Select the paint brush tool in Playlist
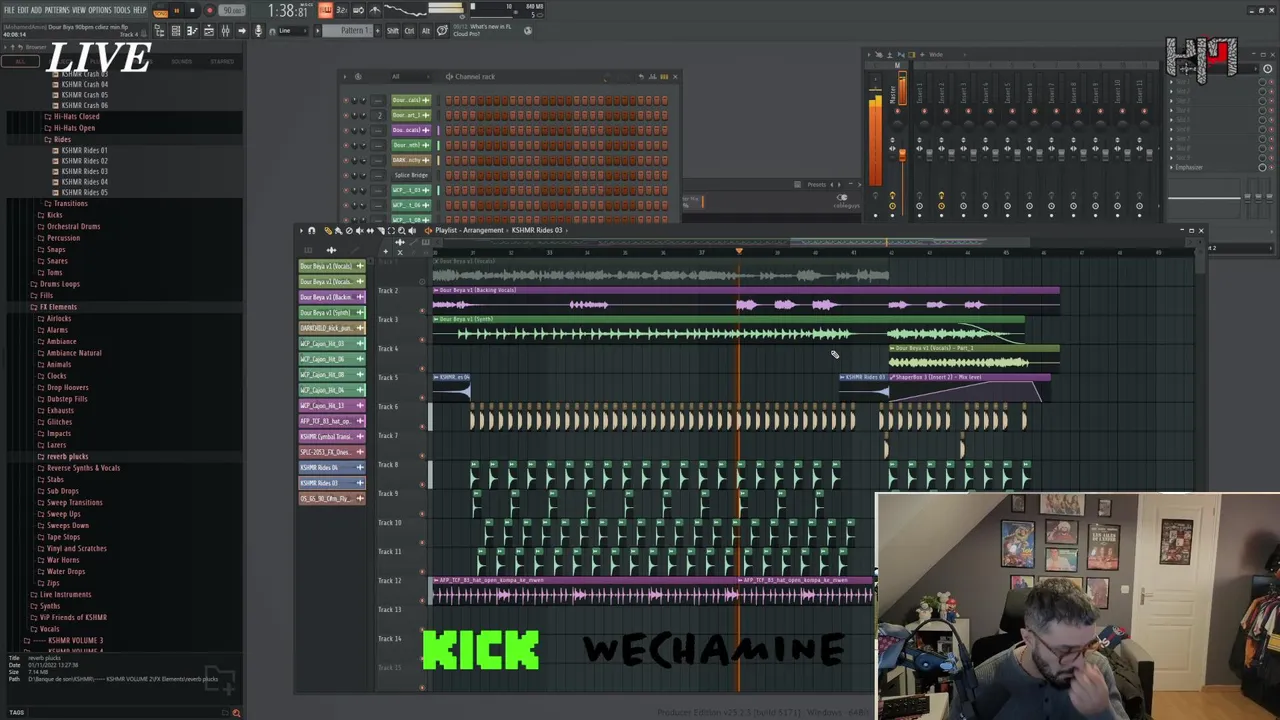 (338, 230)
